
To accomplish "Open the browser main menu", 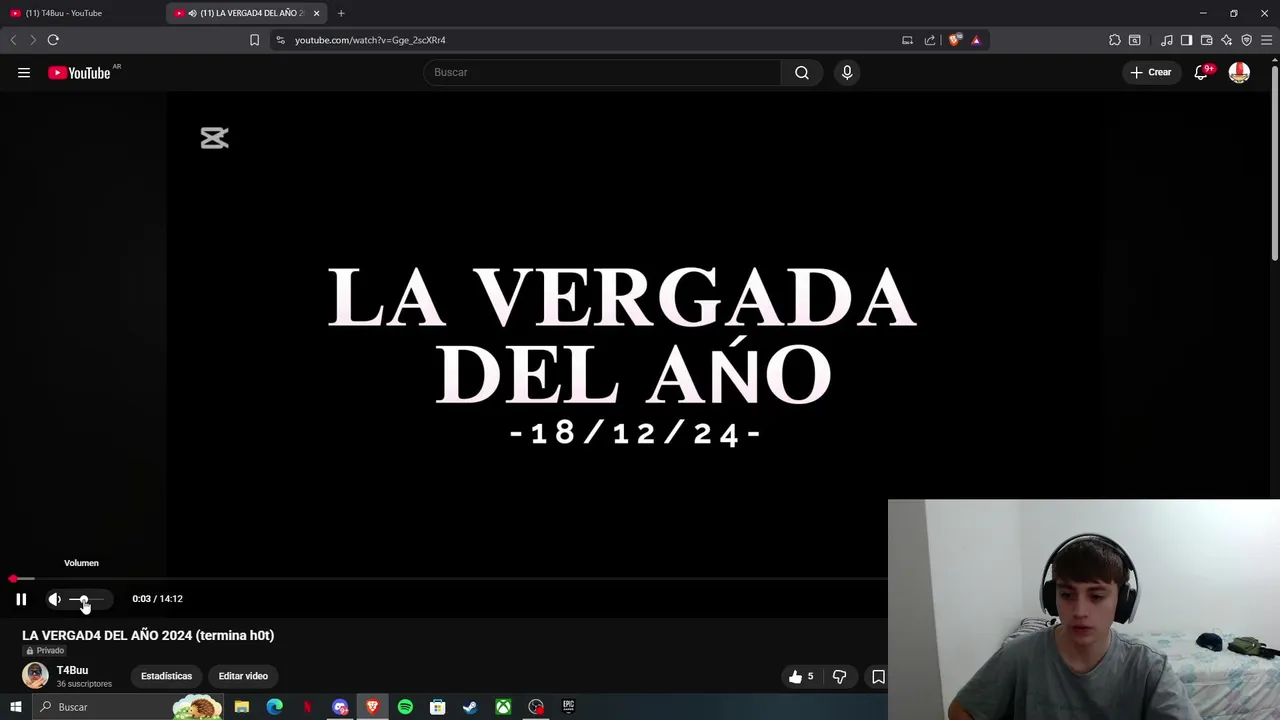I will point(1266,40).
